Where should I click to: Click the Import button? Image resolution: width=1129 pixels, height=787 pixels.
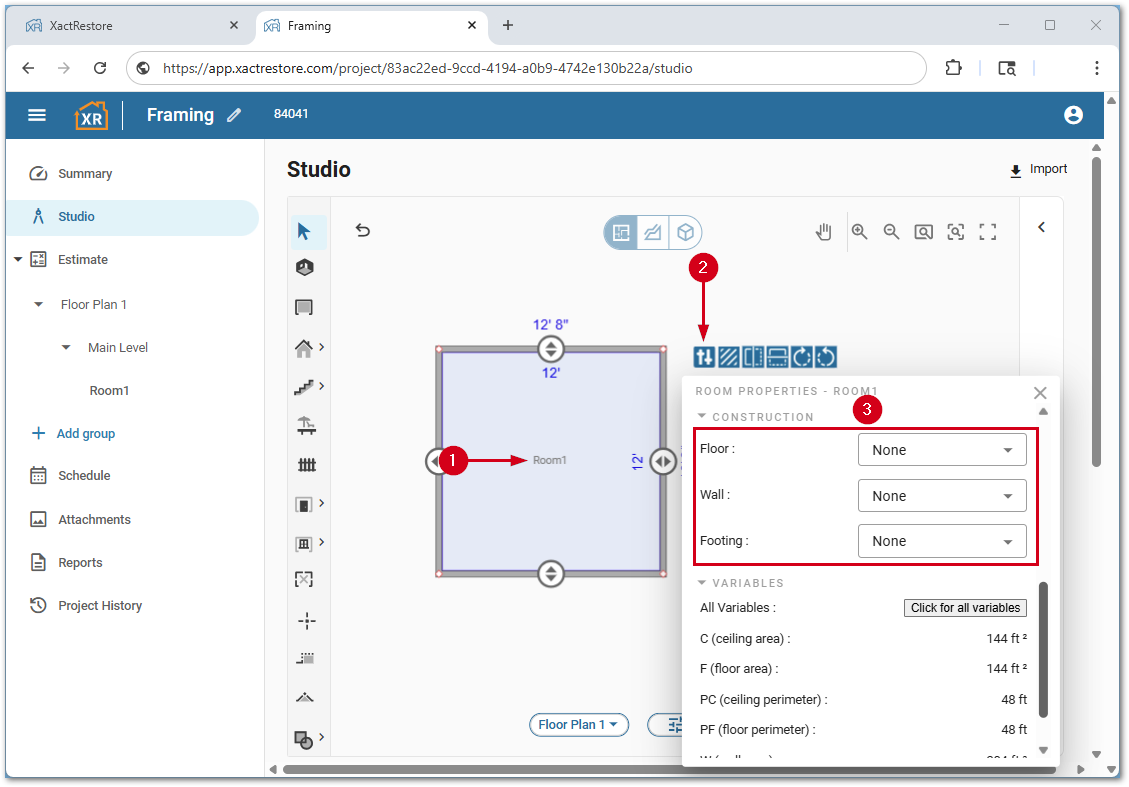point(1038,170)
